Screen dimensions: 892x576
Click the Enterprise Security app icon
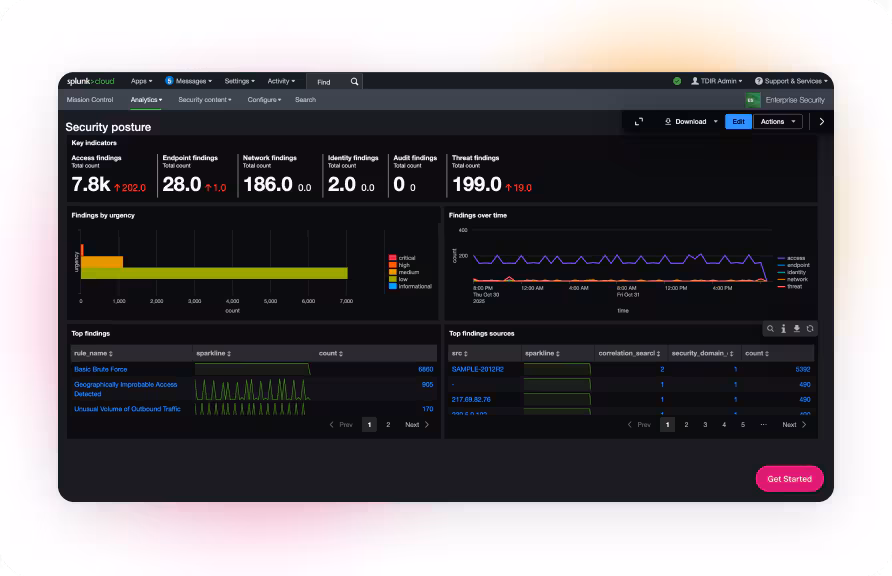pos(753,100)
